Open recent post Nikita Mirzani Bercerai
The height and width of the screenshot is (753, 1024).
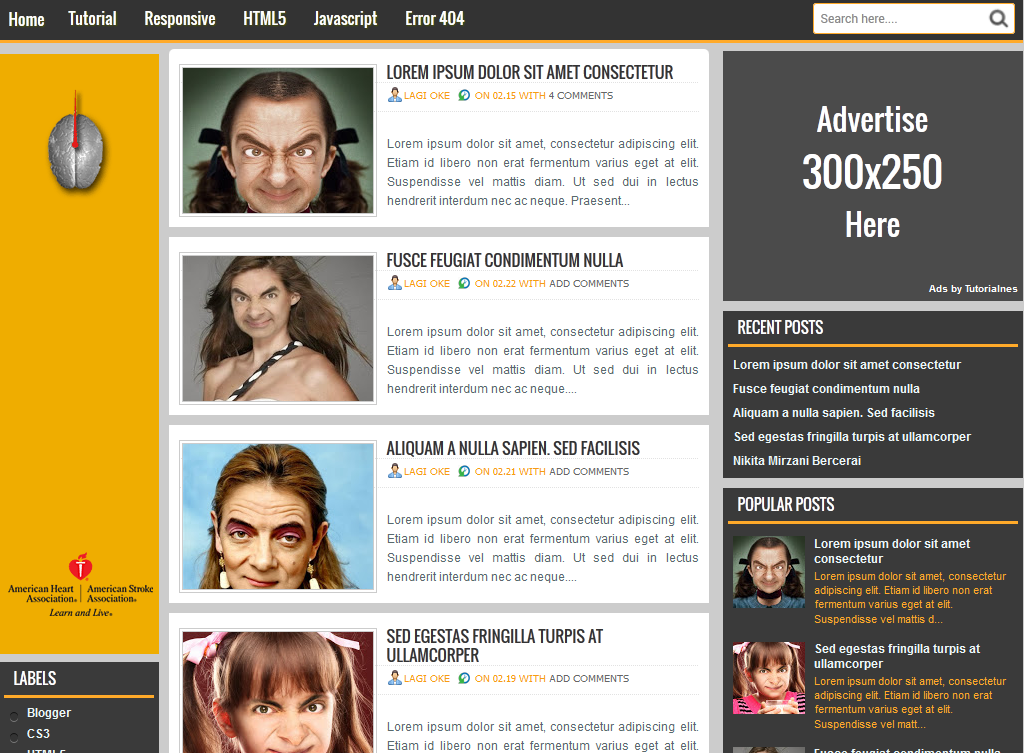(x=797, y=461)
